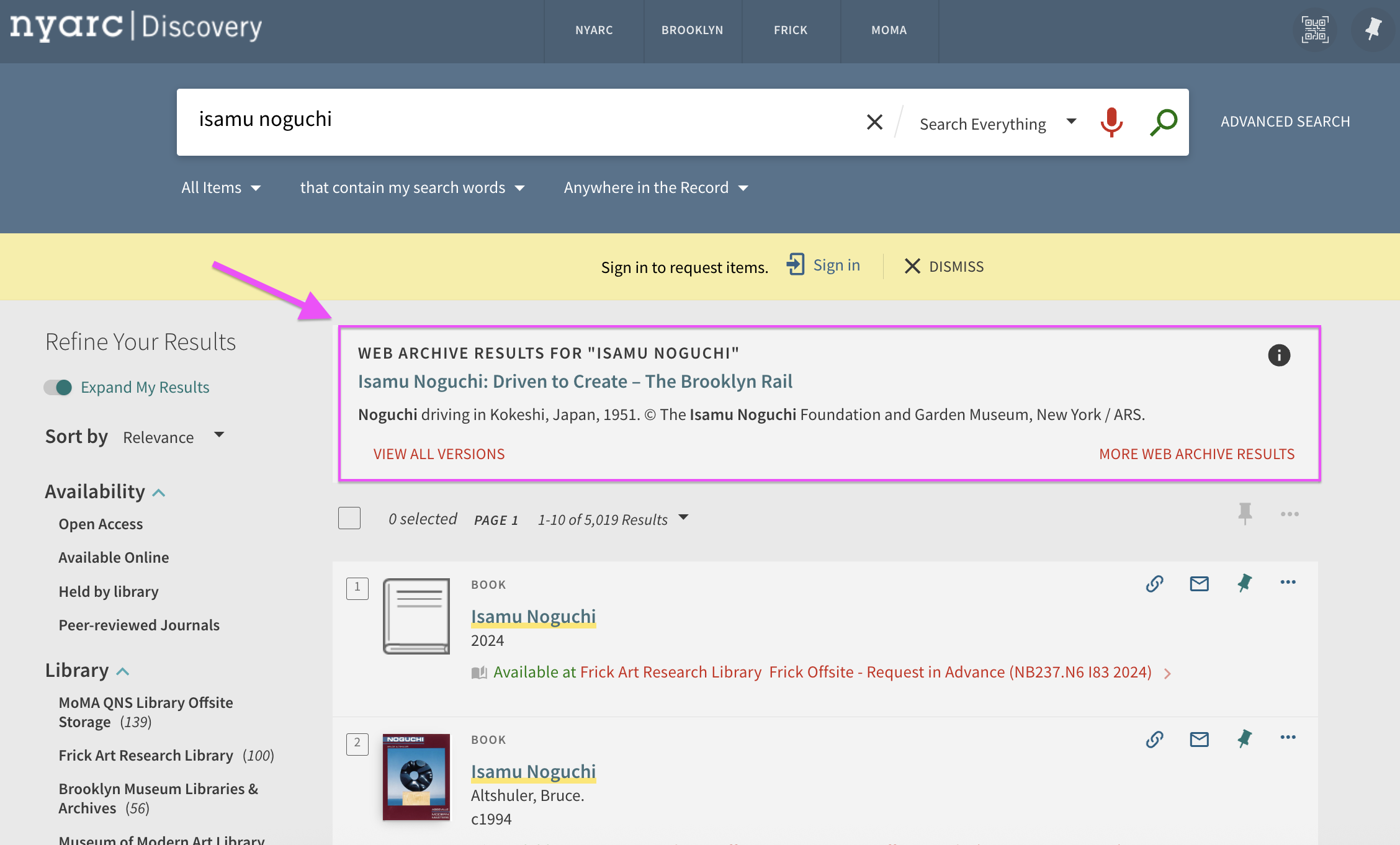Image resolution: width=1400 pixels, height=845 pixels.
Task: Click the Sign in link
Action: pyautogui.click(x=837, y=265)
